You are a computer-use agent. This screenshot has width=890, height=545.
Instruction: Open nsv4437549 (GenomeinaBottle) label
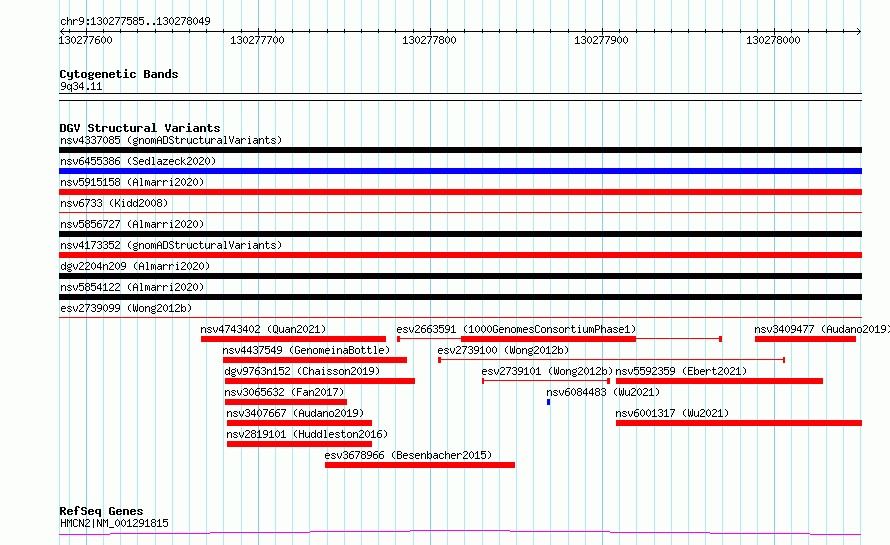tap(307, 350)
